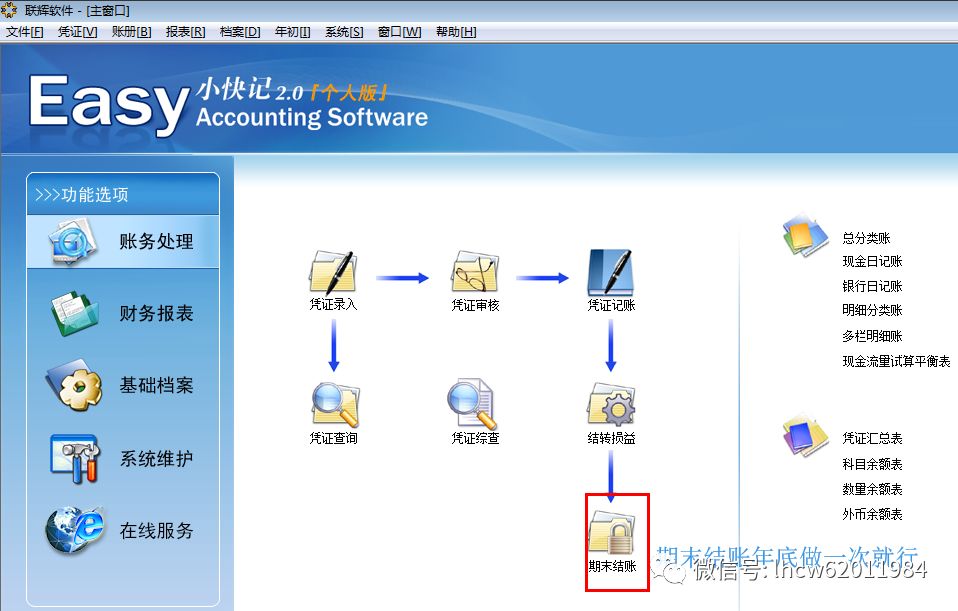Click the 账务处理 sidebar label

pos(156,241)
